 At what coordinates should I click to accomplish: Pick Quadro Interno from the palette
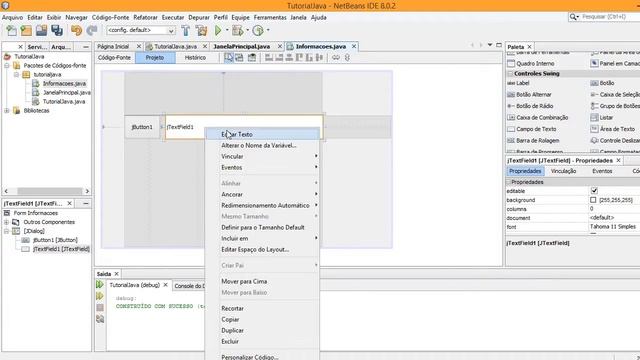click(531, 64)
